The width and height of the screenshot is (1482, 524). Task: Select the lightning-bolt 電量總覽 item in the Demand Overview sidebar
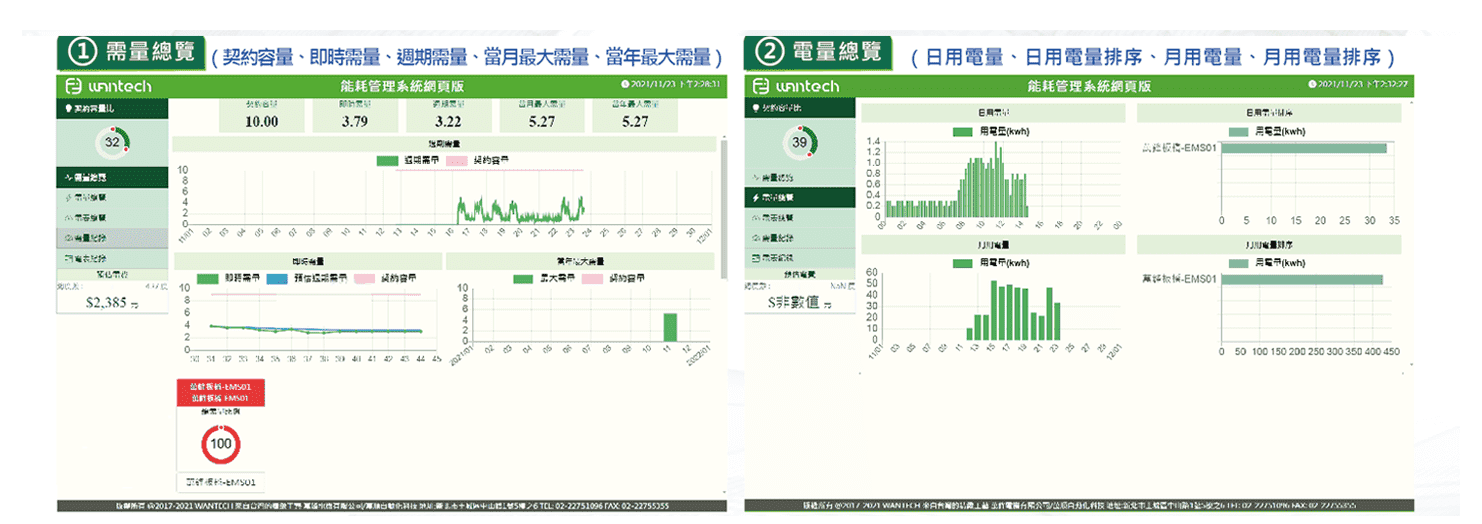point(111,197)
